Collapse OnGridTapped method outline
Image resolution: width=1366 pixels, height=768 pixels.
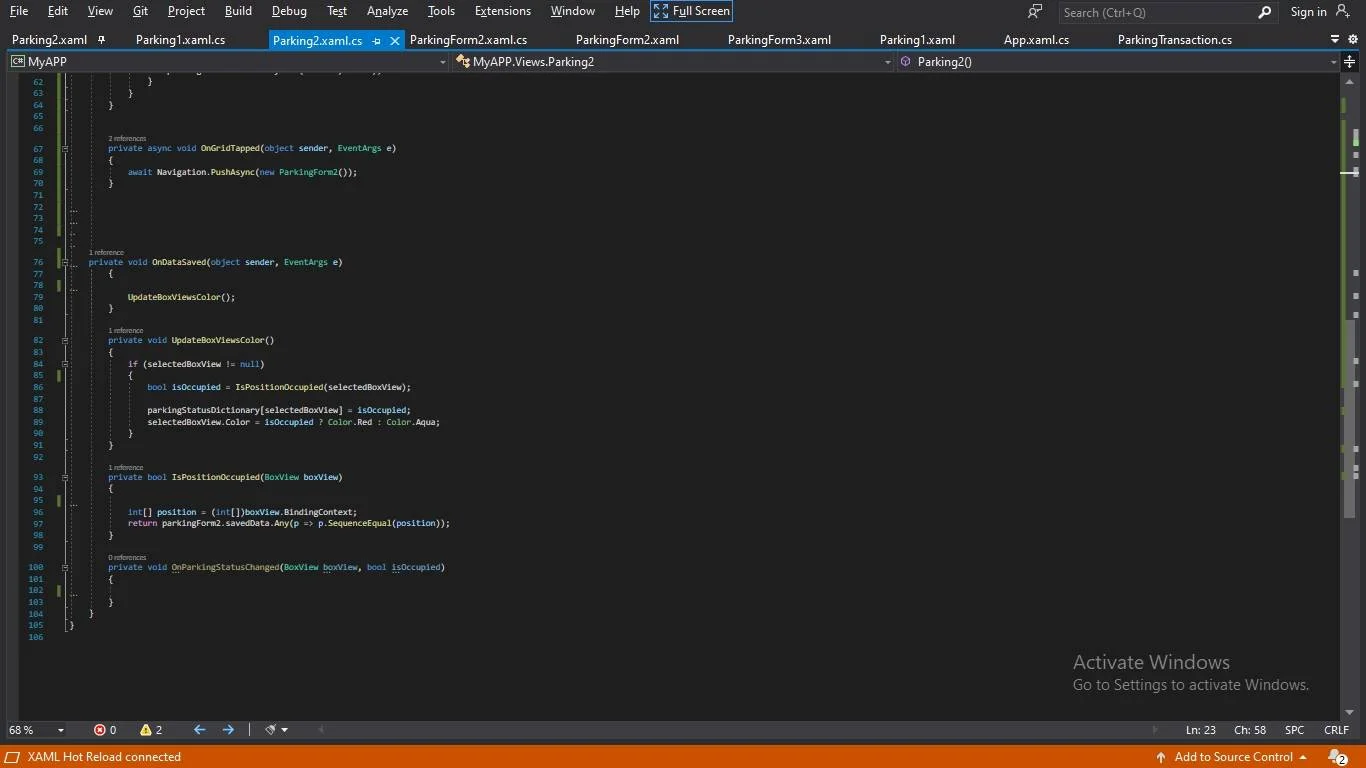point(65,149)
